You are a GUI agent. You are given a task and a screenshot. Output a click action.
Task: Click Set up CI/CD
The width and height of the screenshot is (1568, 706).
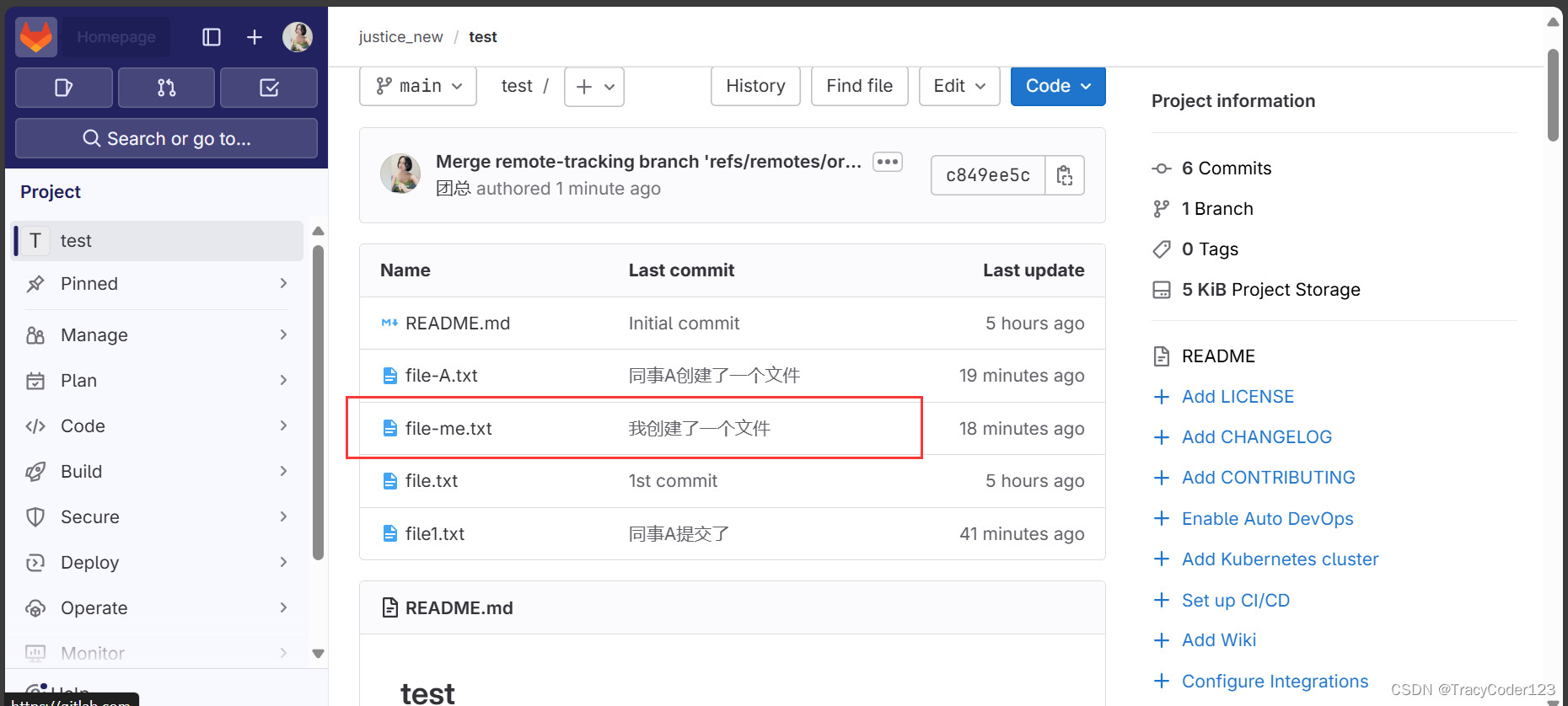pyautogui.click(x=1235, y=601)
